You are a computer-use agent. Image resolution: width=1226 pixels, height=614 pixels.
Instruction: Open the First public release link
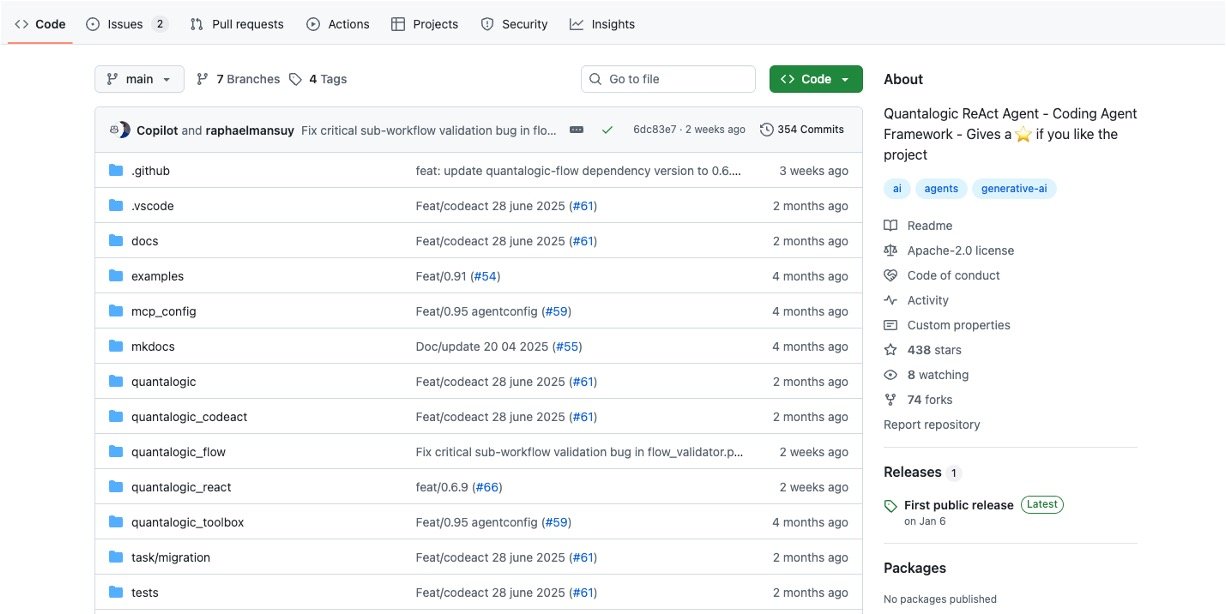[x=958, y=505]
